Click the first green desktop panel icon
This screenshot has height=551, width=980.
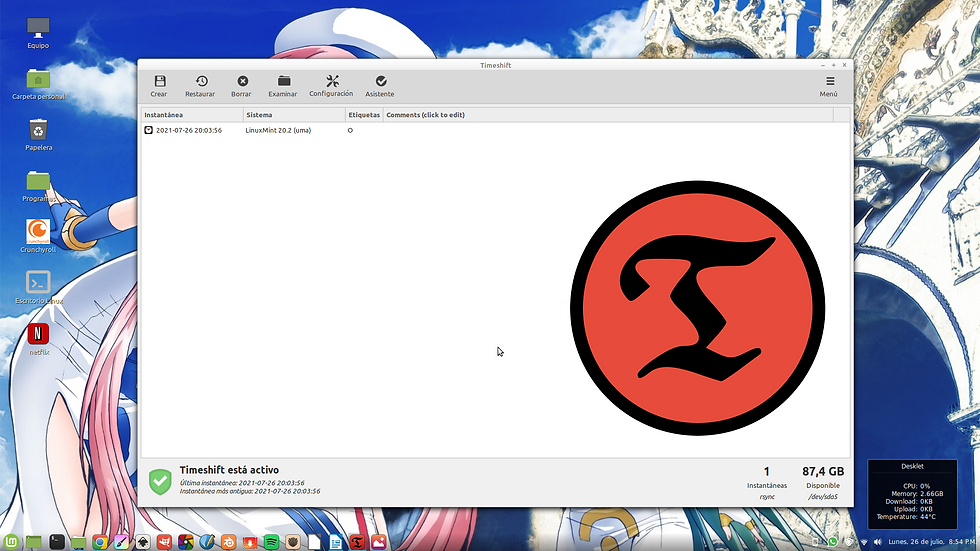34,542
